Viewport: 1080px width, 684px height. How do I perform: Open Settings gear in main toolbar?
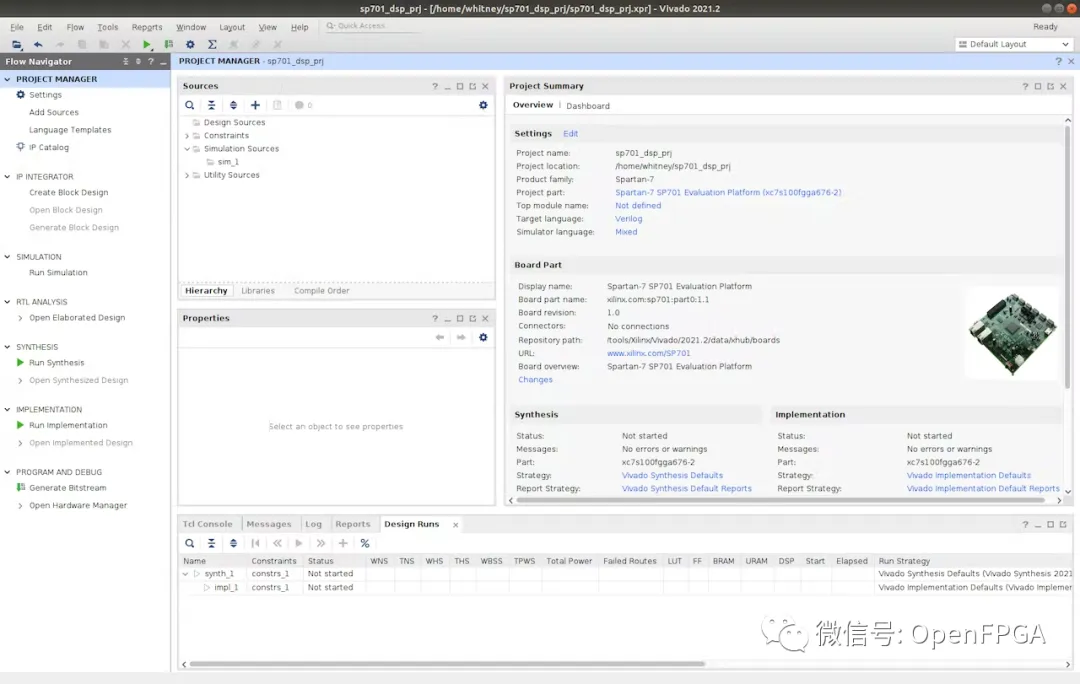190,44
